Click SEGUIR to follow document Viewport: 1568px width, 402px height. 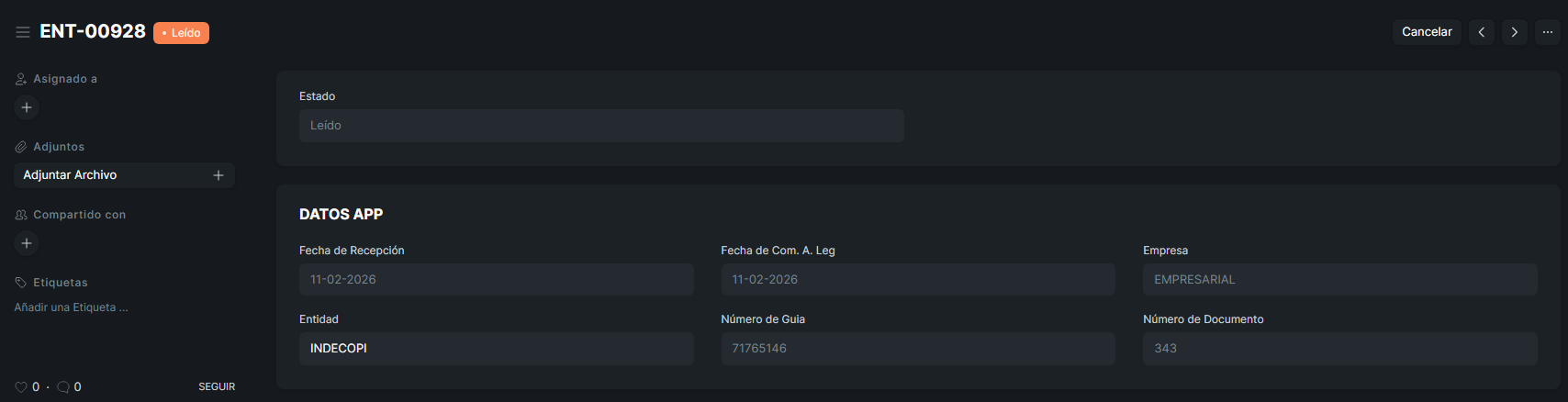(217, 387)
